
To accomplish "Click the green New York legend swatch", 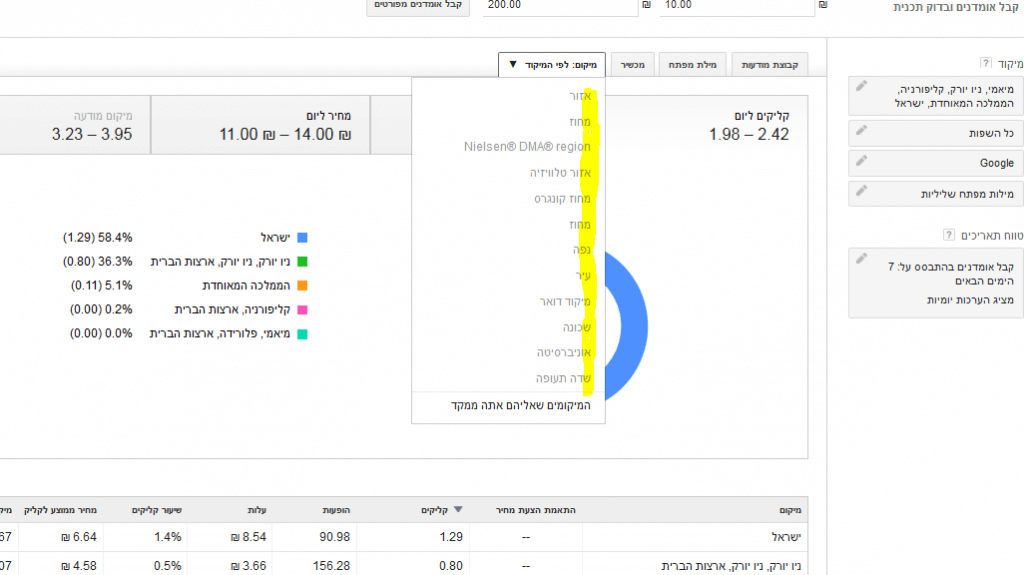I will [x=302, y=261].
